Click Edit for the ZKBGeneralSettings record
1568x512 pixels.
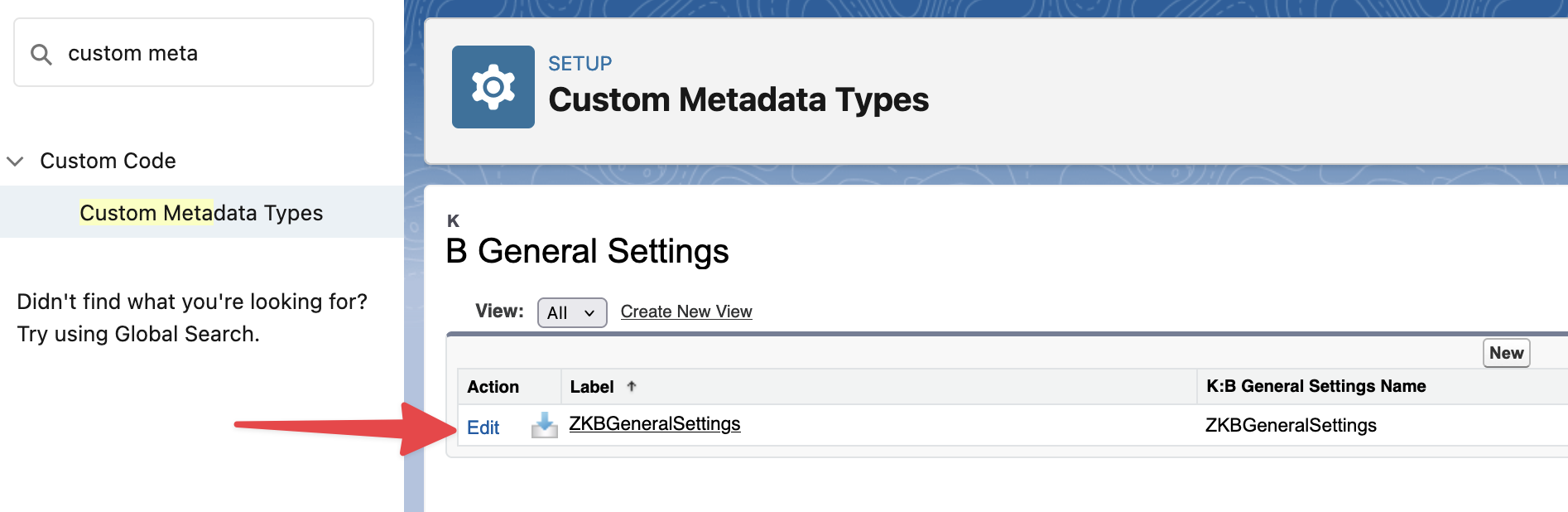tap(483, 427)
